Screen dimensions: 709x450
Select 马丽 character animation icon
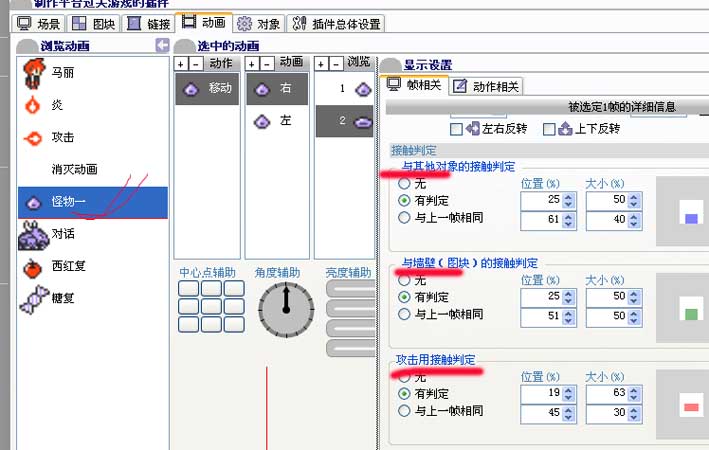[x=34, y=73]
